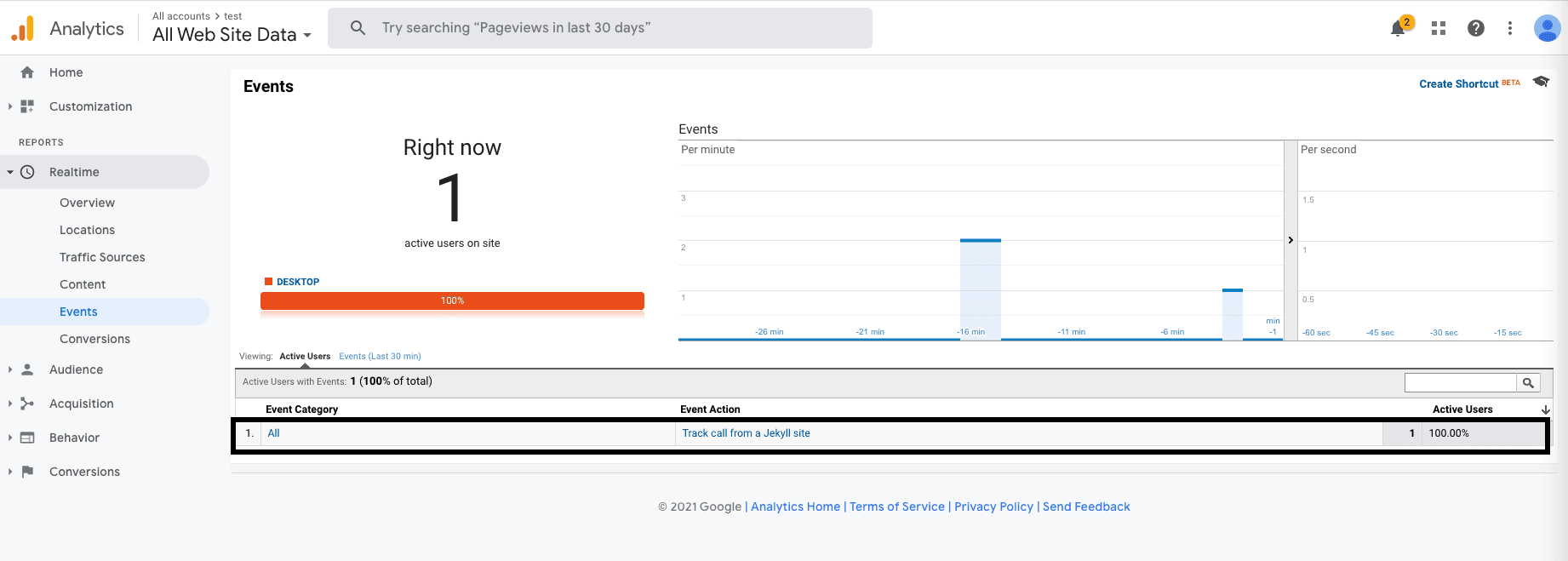Select the Active Users viewing option

[x=305, y=357]
